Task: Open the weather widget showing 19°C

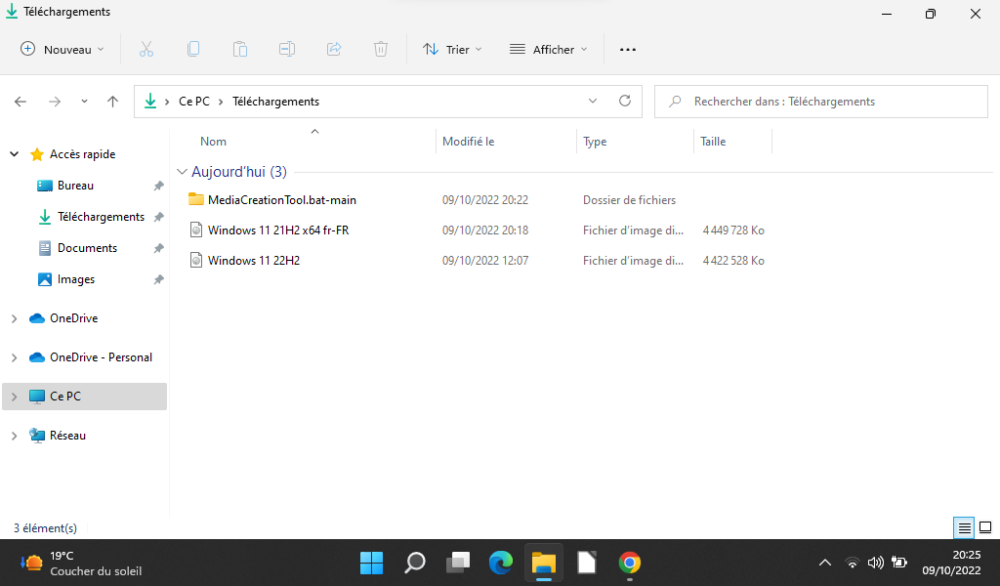Action: pos(81,563)
